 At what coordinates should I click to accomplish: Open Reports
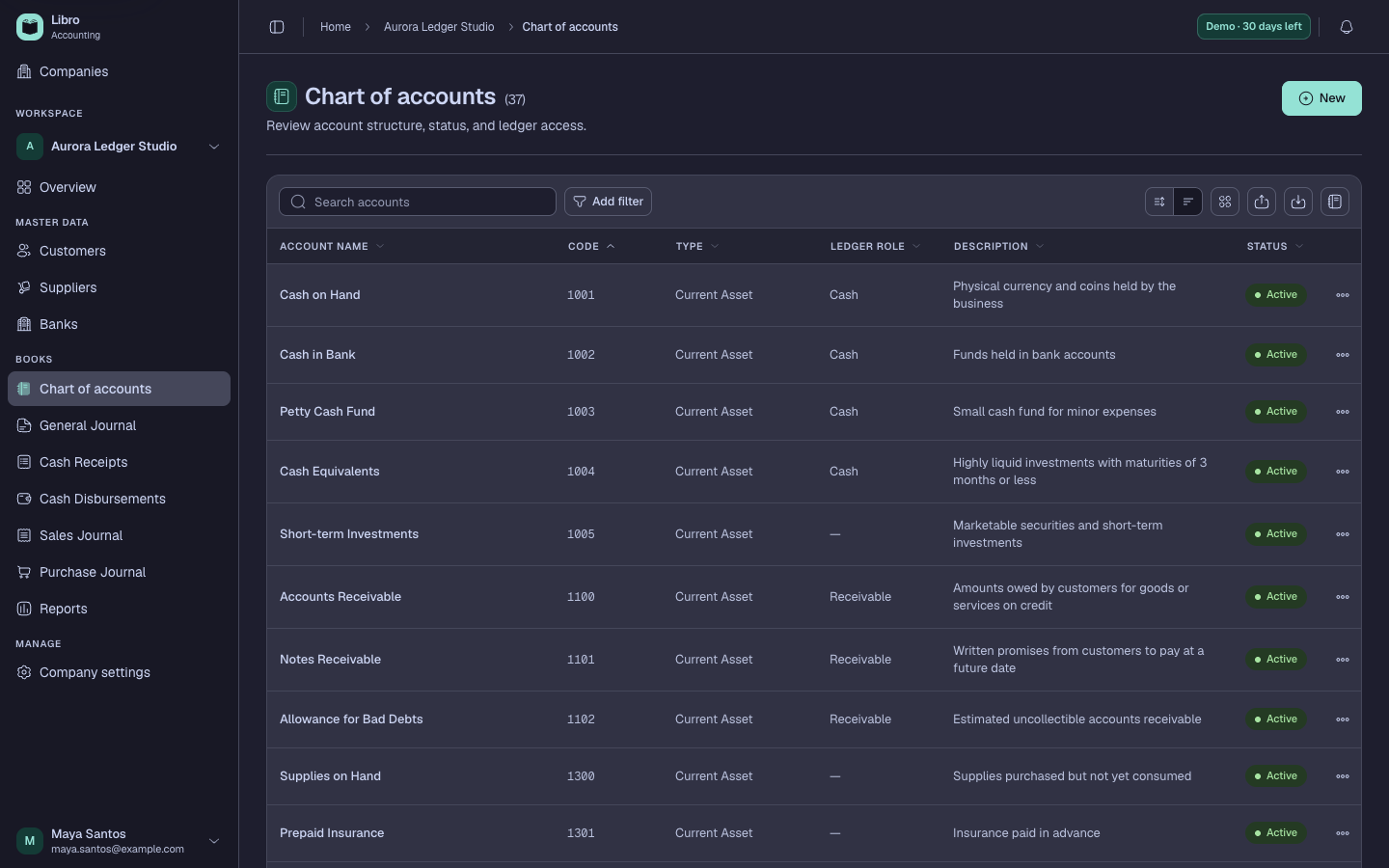(119, 609)
